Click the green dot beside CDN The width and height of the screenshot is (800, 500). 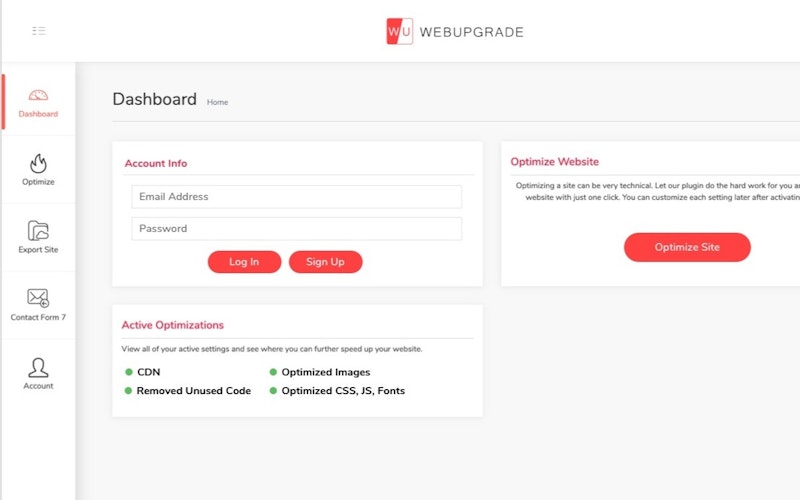(x=129, y=372)
